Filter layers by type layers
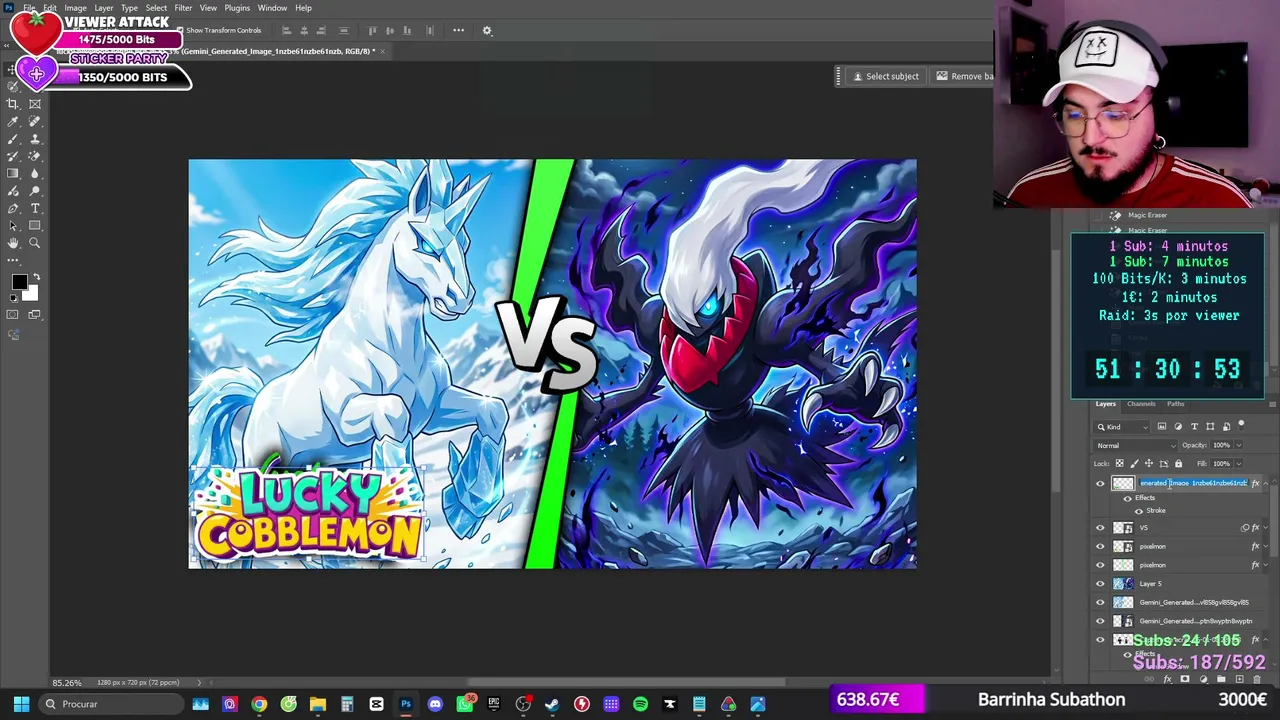 tap(1194, 427)
